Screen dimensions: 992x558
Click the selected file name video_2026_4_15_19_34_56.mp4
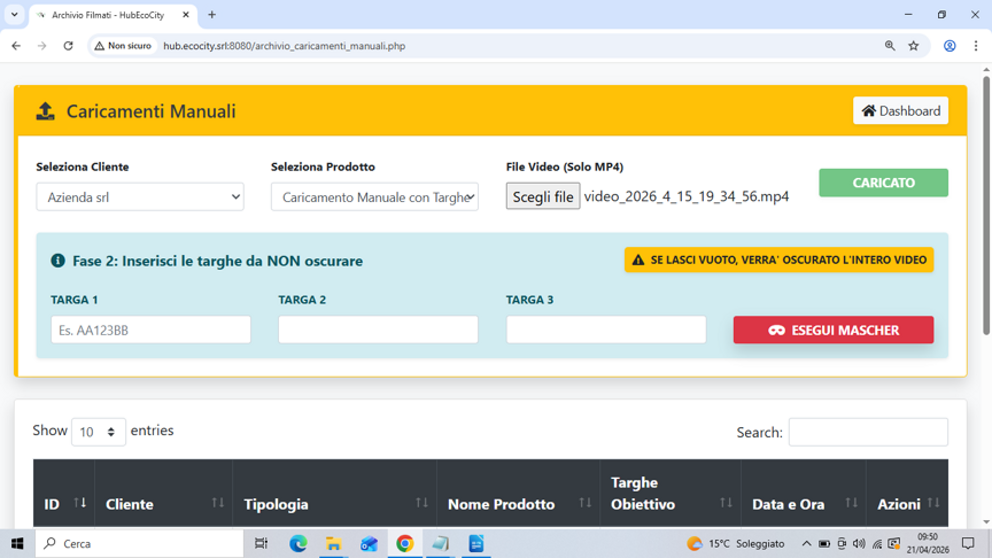click(686, 196)
